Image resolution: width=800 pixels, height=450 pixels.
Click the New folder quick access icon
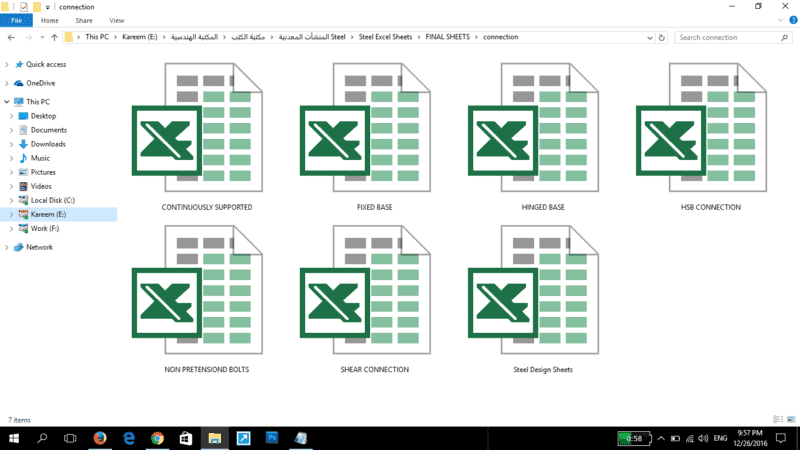coord(37,7)
